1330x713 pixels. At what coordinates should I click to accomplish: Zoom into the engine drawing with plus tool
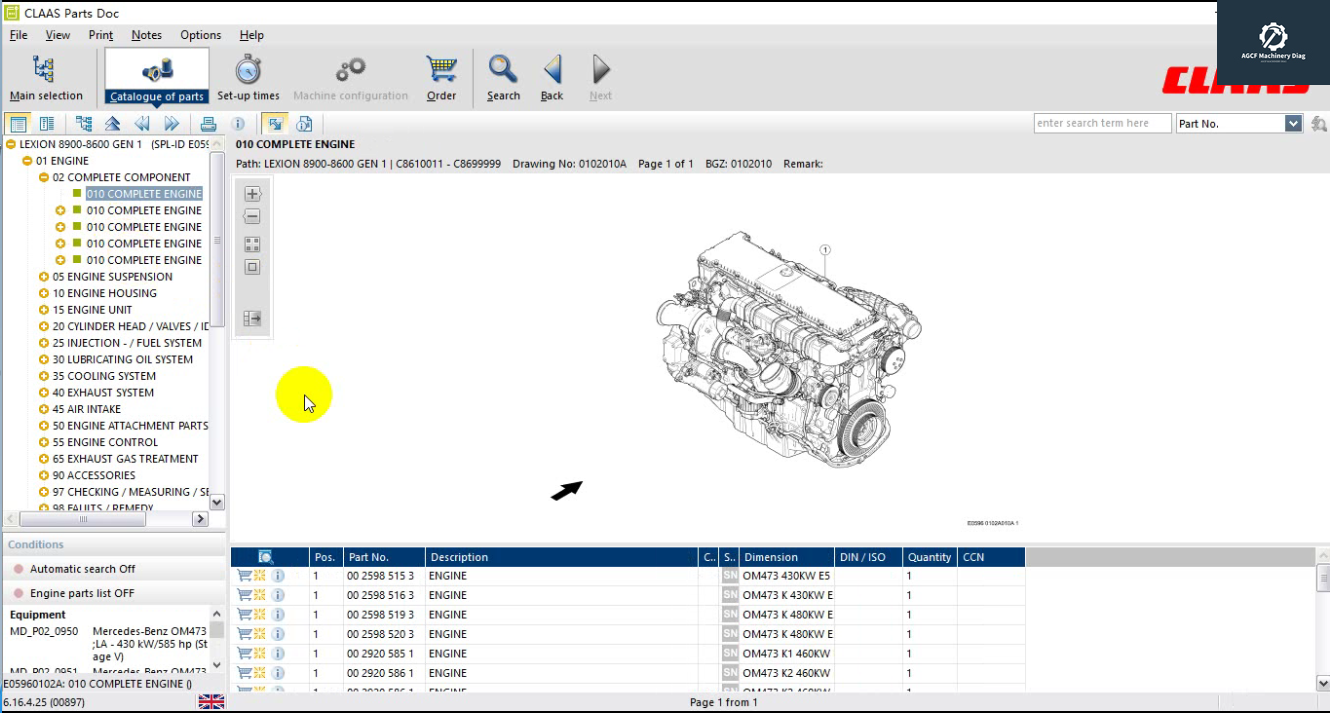pyautogui.click(x=250, y=193)
